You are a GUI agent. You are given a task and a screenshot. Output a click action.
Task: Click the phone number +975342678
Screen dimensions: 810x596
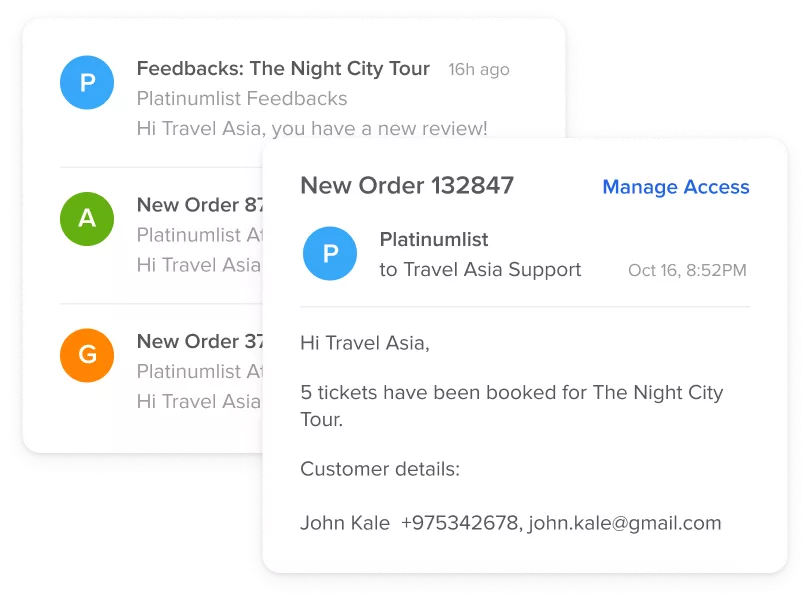click(459, 523)
